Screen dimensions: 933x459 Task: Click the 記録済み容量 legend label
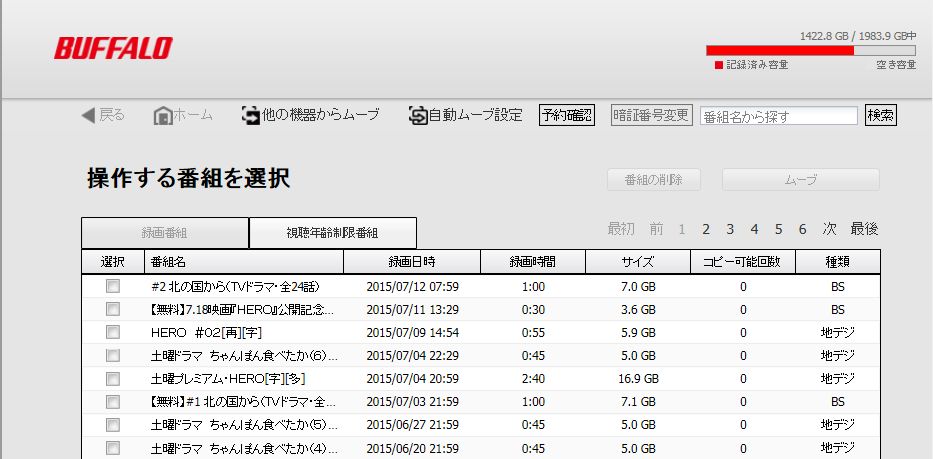(x=757, y=65)
